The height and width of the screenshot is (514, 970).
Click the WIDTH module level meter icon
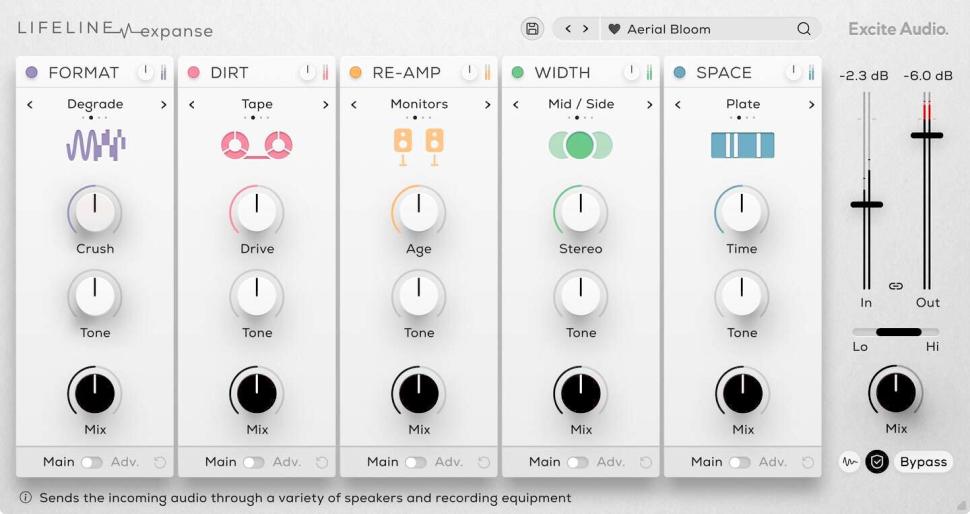[650, 72]
